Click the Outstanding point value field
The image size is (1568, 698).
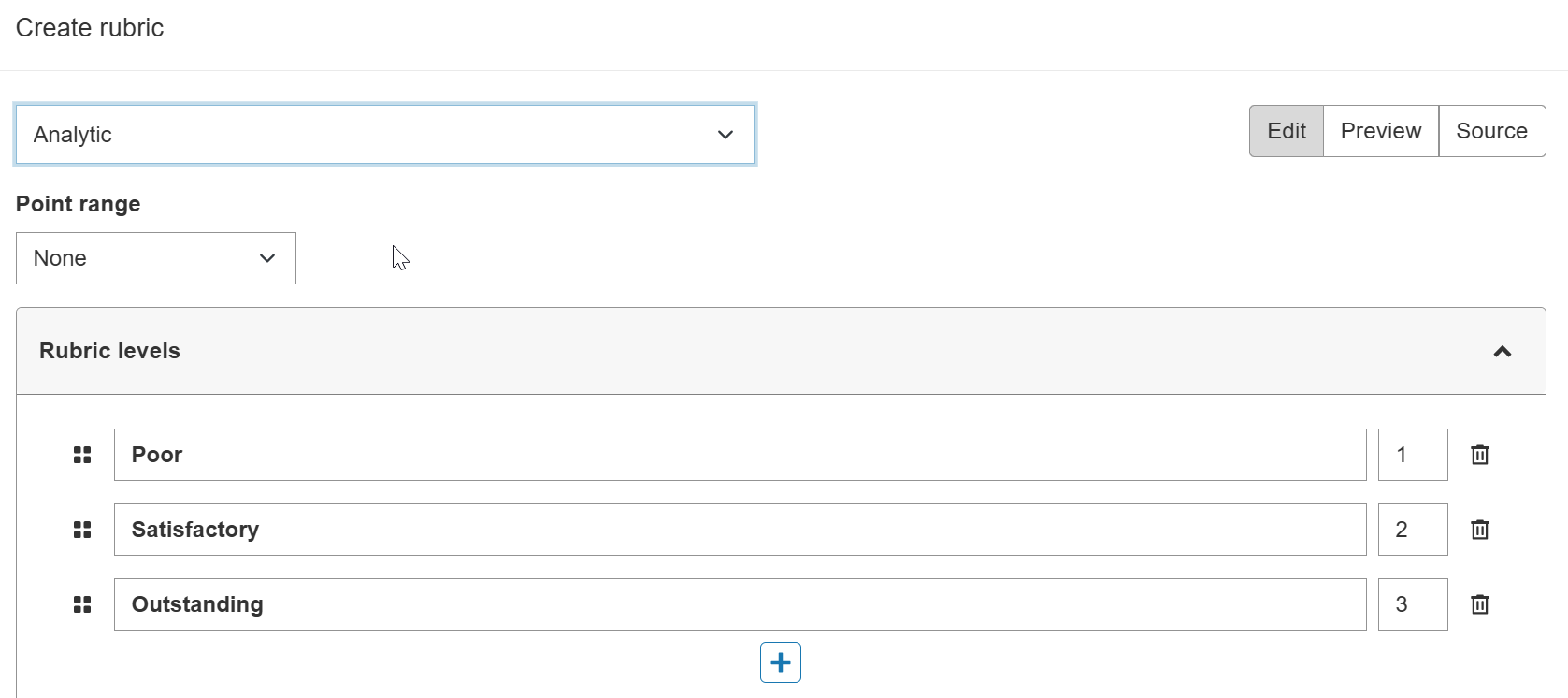point(1412,604)
